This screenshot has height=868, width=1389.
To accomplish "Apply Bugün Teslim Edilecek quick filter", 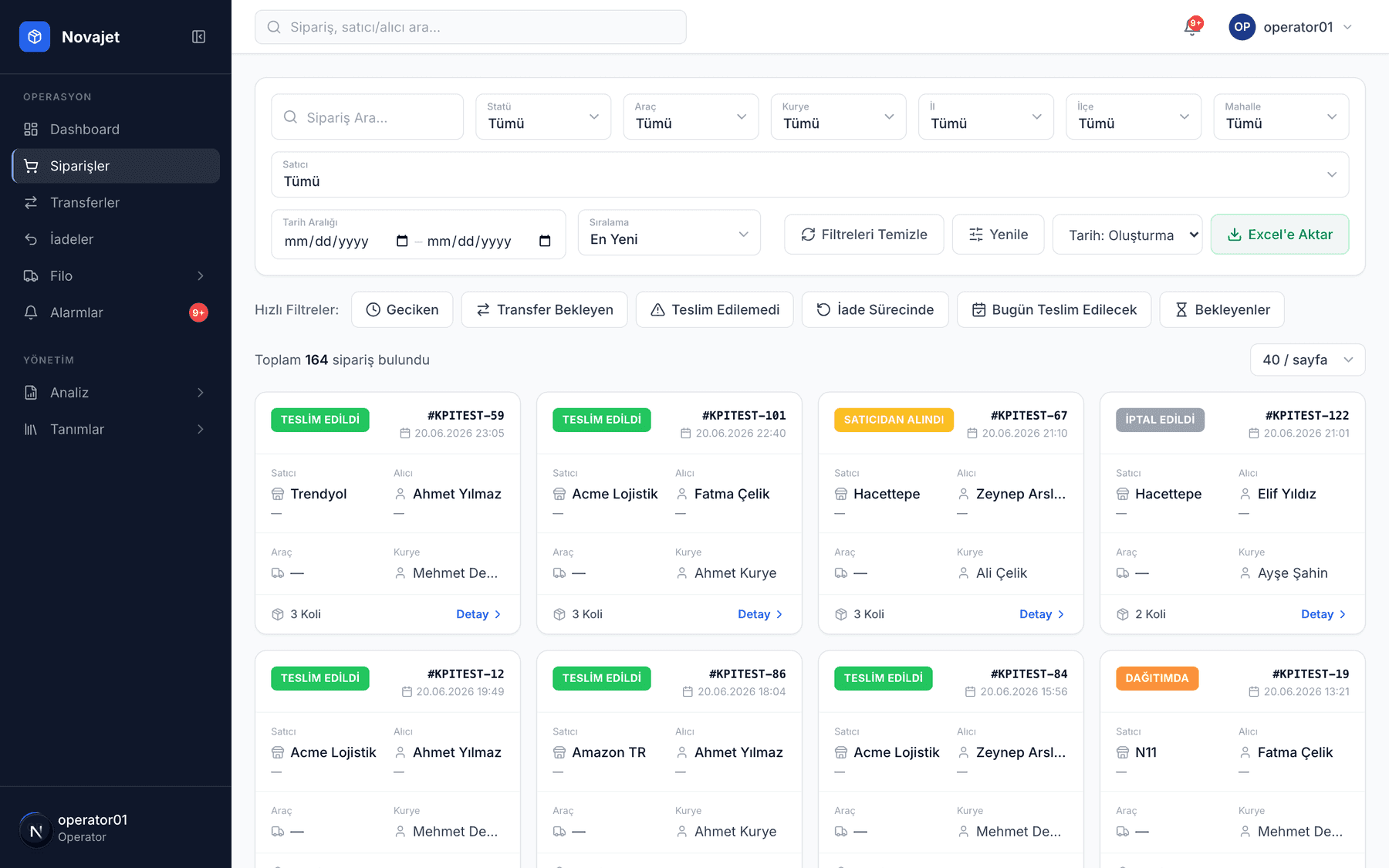I will pyautogui.click(x=1054, y=309).
